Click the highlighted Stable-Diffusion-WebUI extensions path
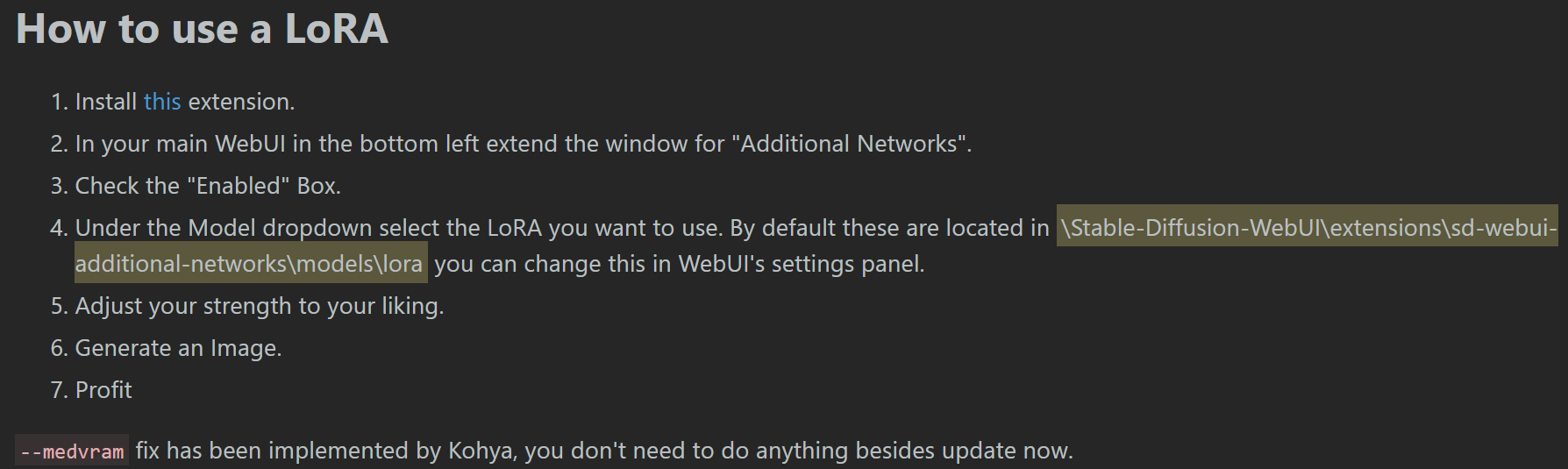1568x469 pixels. tap(1308, 227)
